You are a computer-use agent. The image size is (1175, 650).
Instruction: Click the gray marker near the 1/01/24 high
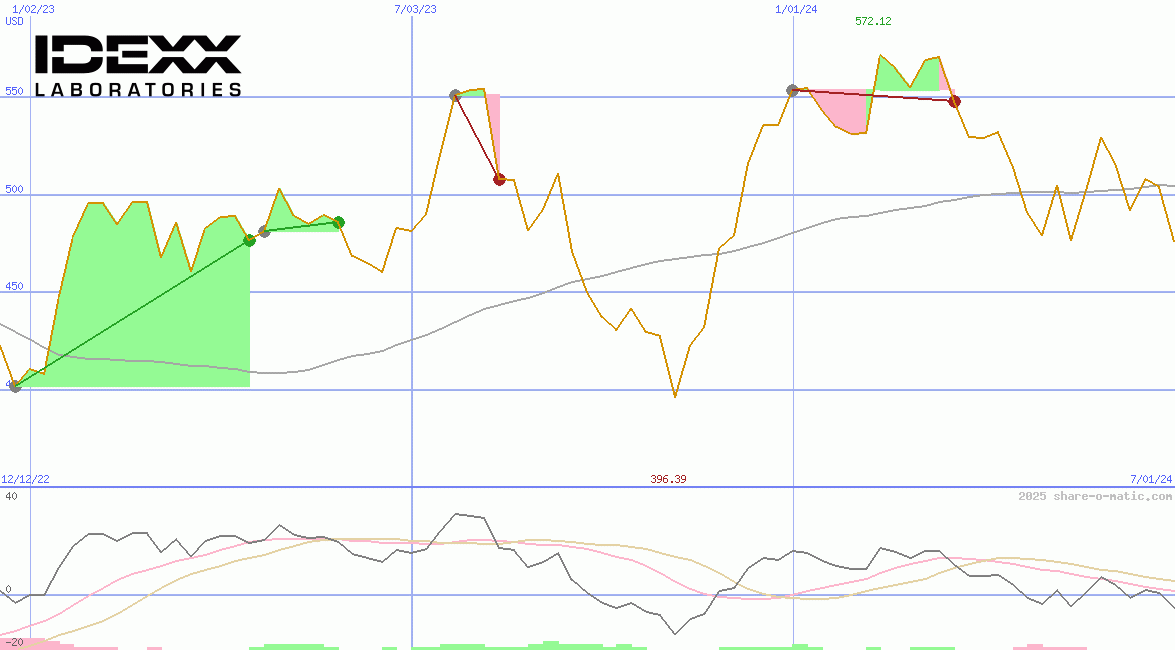pyautogui.click(x=791, y=89)
